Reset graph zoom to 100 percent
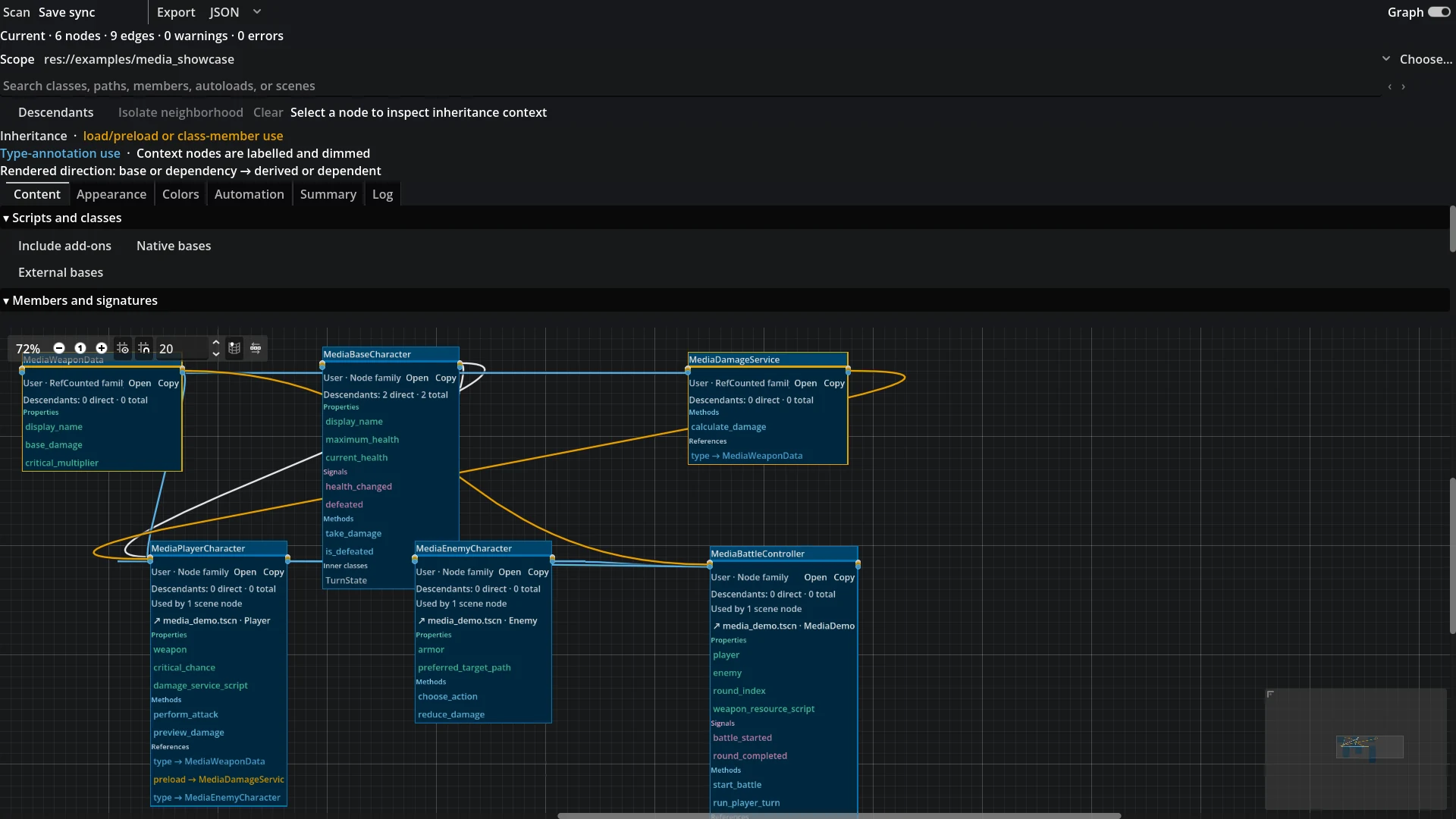The image size is (1456, 819). tap(80, 348)
